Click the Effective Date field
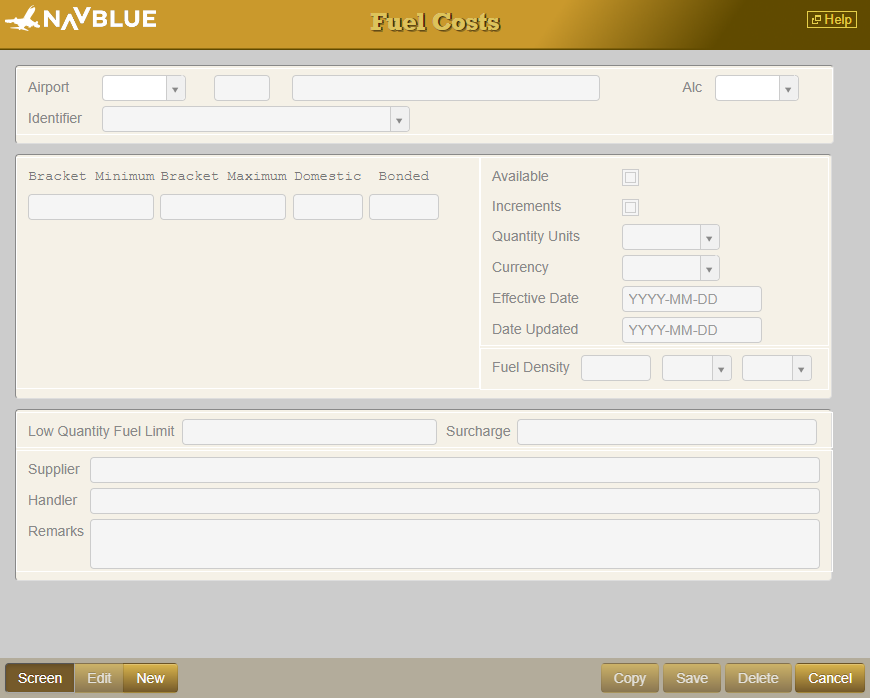The image size is (870, 698). point(692,300)
